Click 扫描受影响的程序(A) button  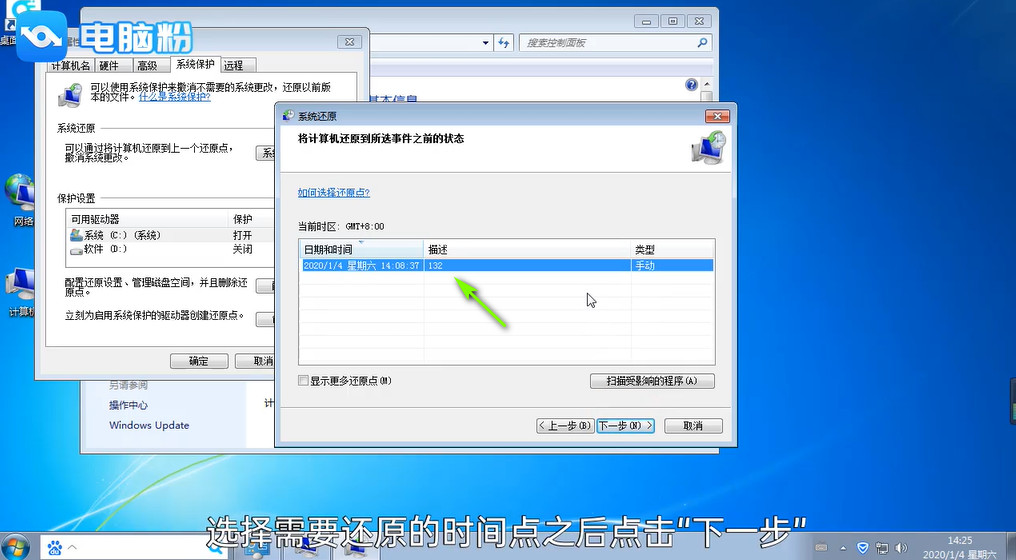click(x=652, y=381)
